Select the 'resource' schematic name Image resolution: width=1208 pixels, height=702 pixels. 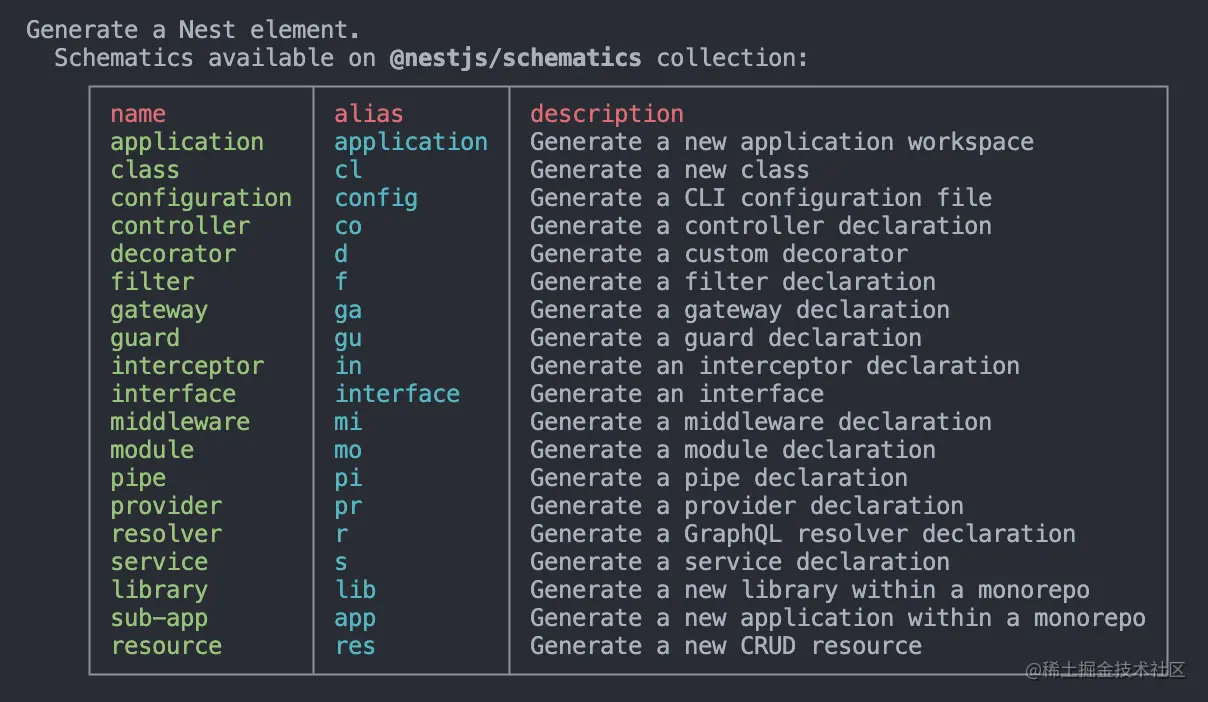(166, 646)
